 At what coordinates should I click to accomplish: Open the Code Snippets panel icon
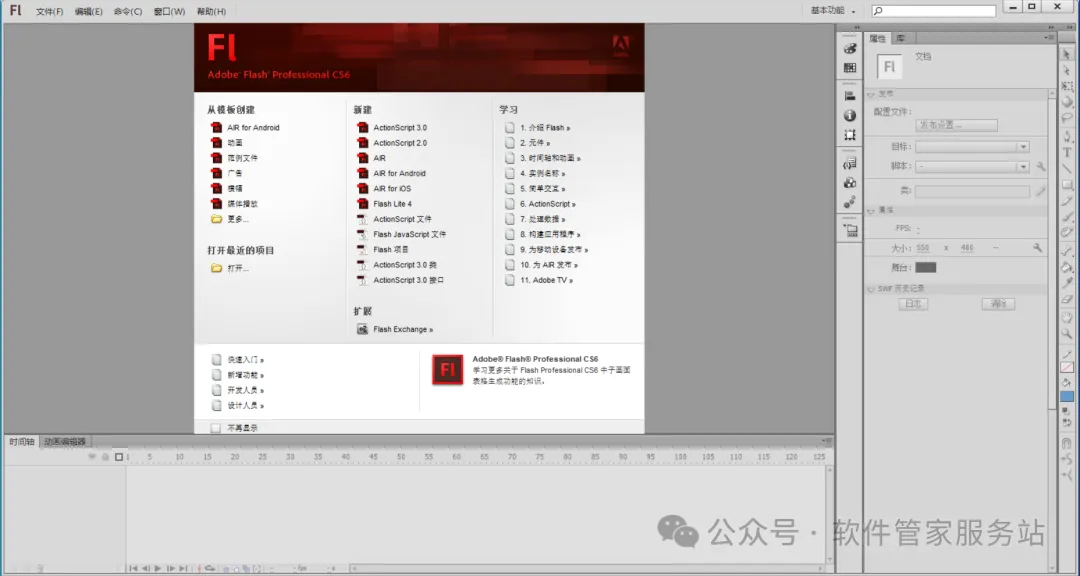pos(850,163)
